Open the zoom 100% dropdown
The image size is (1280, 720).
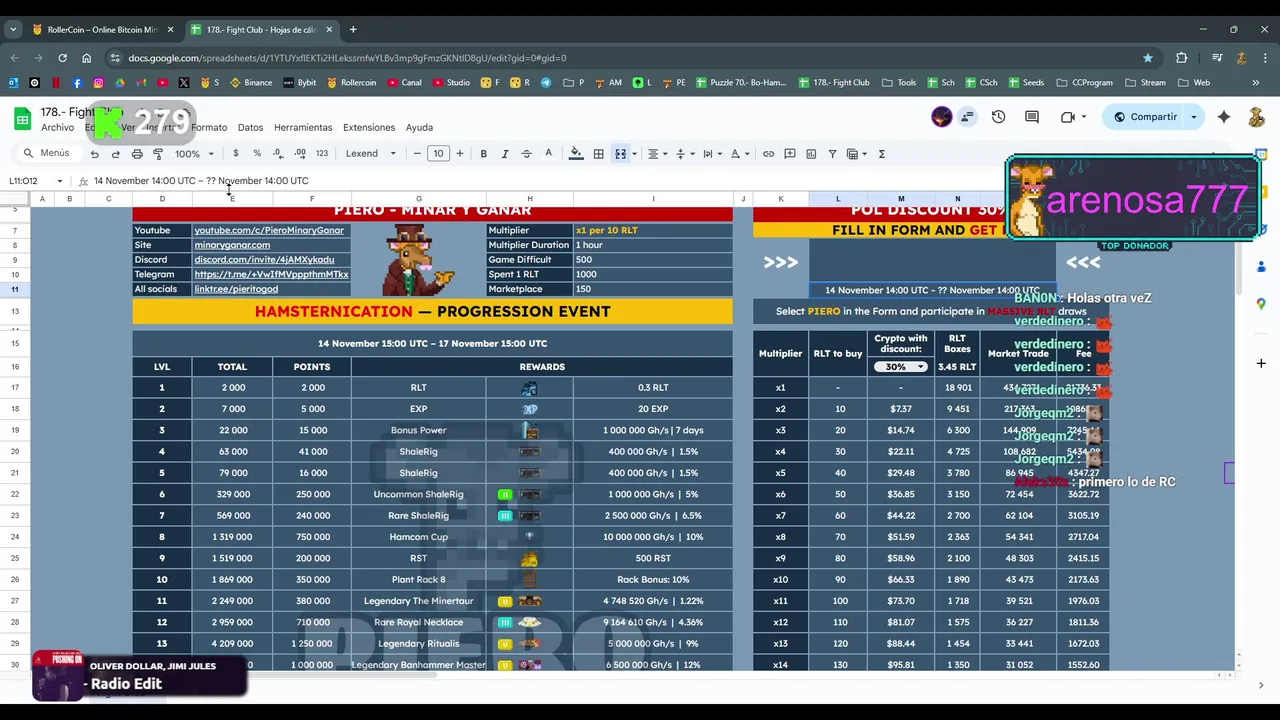pos(194,154)
